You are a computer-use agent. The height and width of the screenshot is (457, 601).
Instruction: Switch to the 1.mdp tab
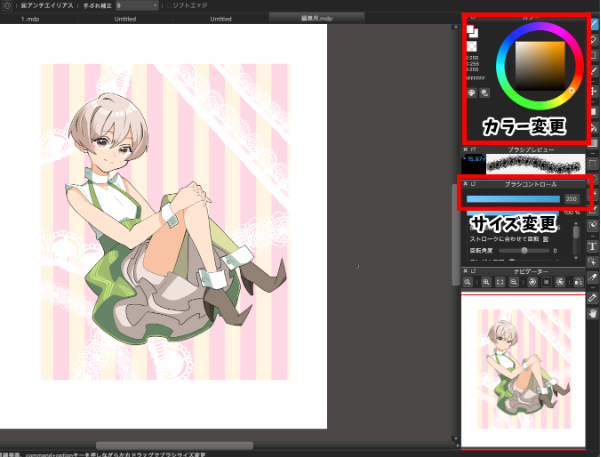point(30,18)
